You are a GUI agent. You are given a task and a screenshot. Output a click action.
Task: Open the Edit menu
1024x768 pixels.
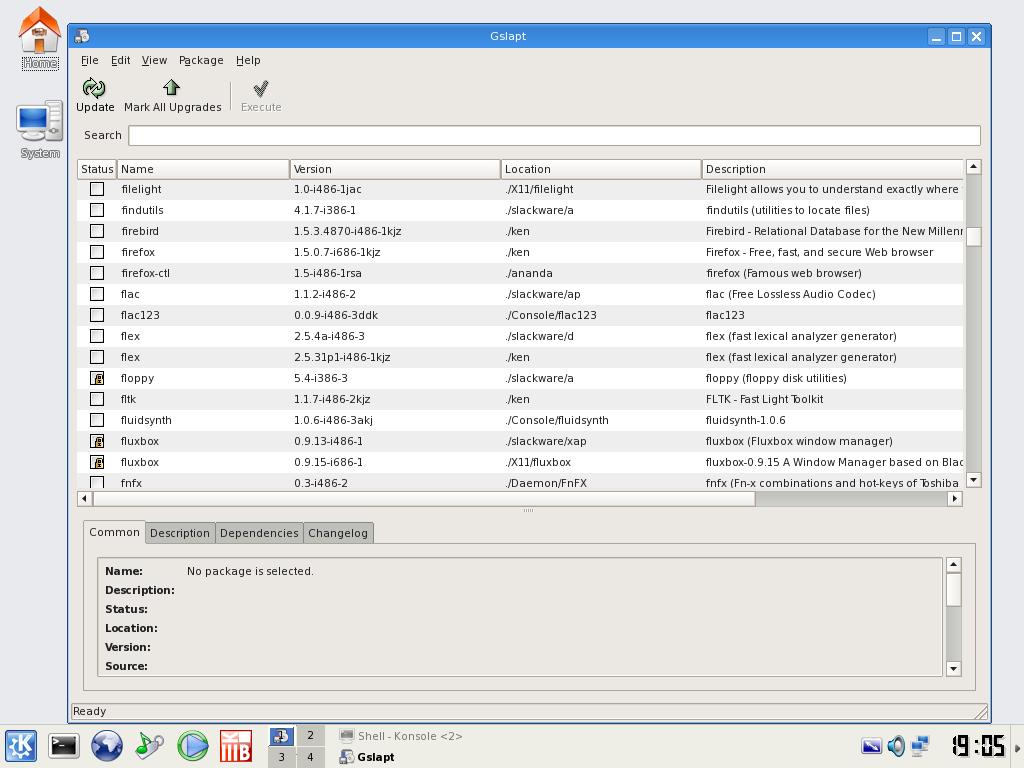click(120, 60)
